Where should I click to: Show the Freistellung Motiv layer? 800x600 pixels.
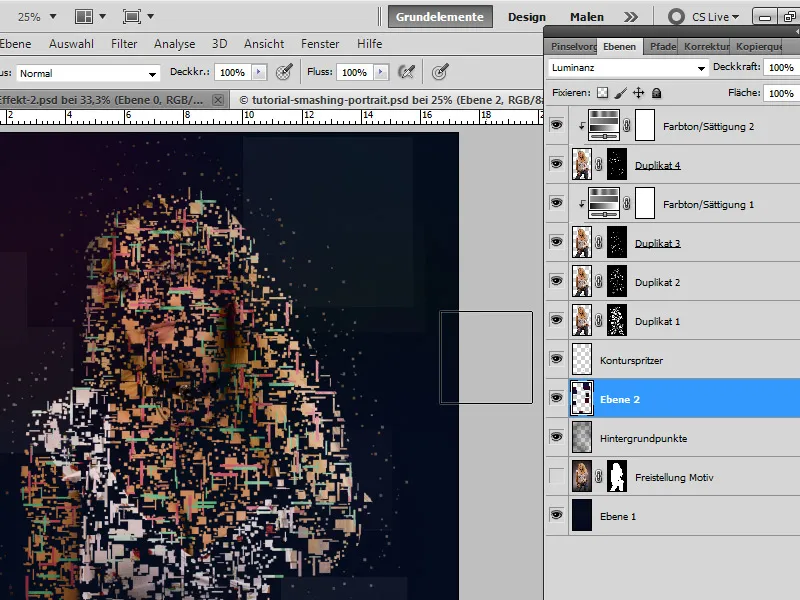coord(557,477)
